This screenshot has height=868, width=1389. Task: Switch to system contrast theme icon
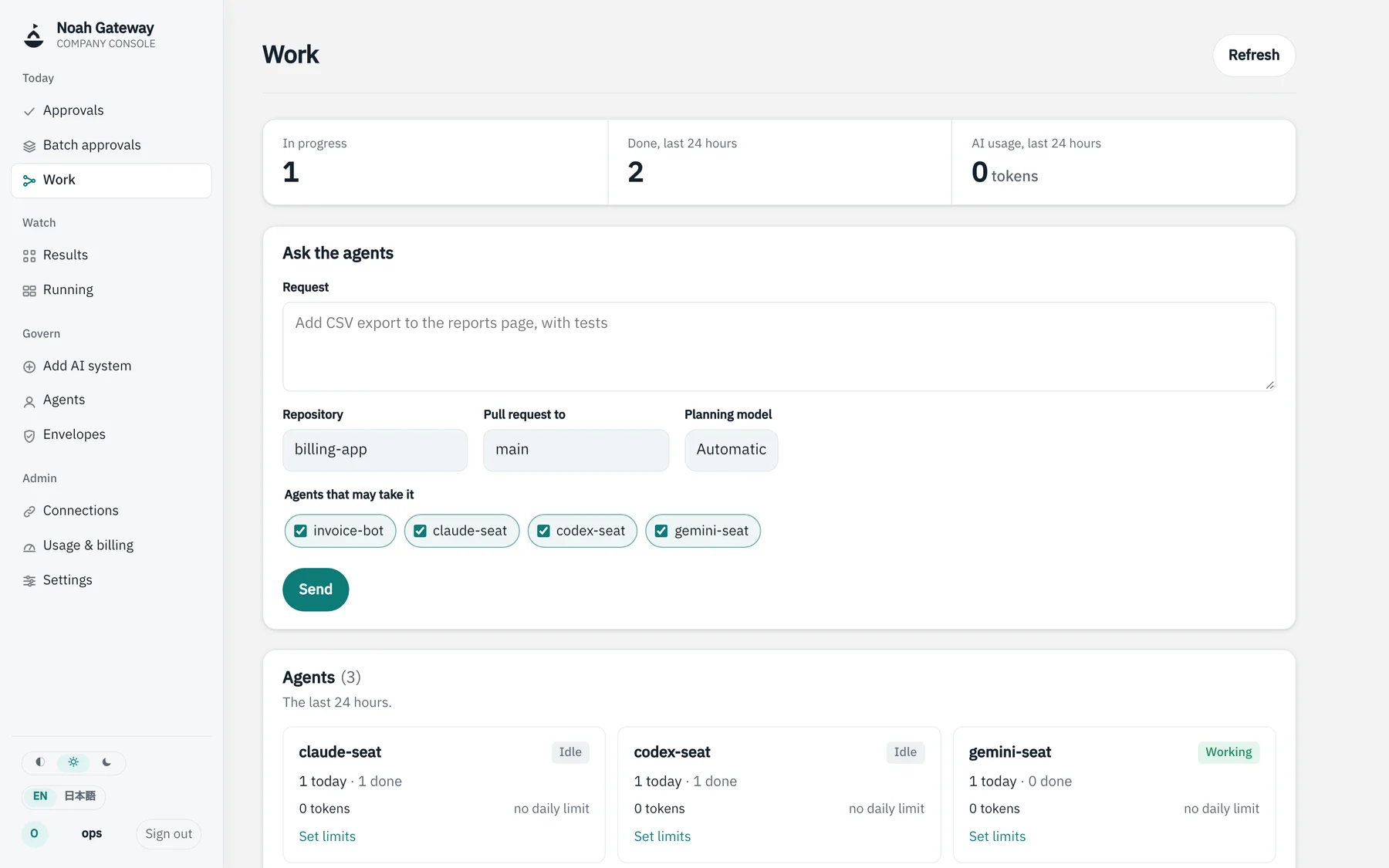point(40,762)
